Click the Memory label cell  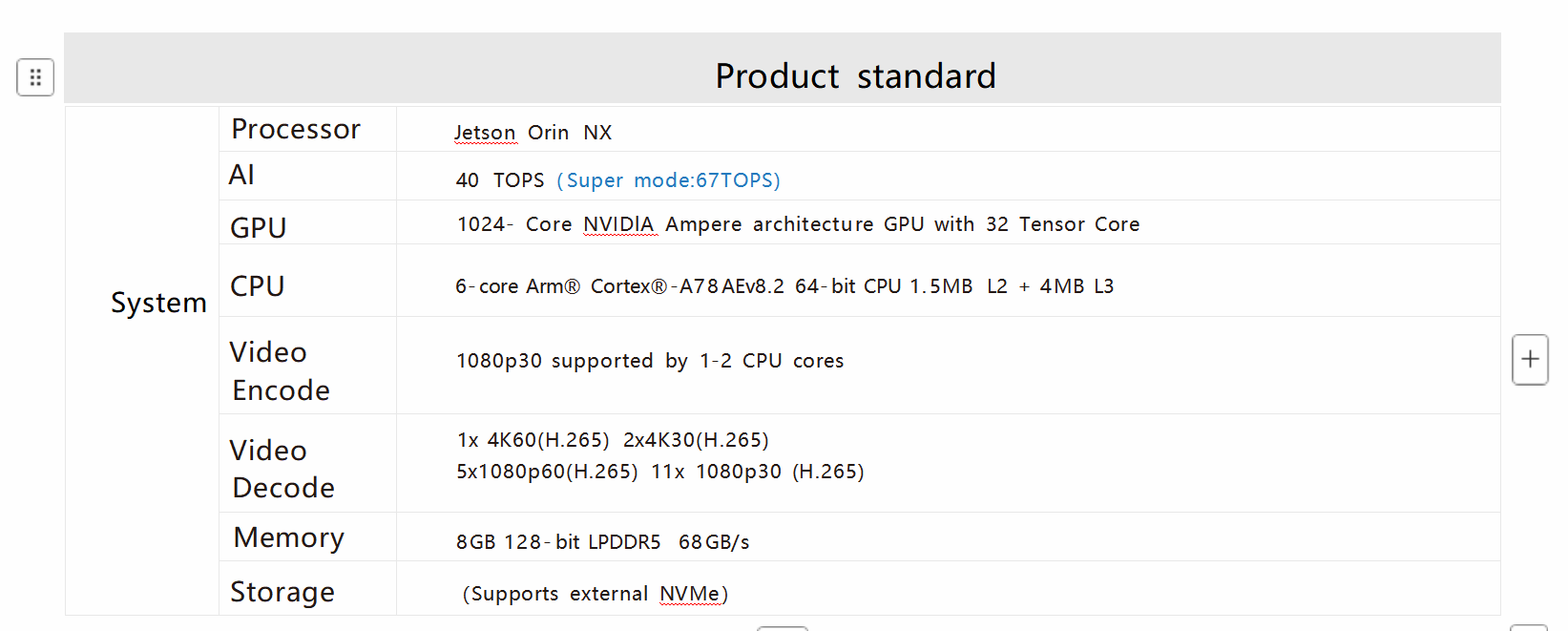click(307, 536)
